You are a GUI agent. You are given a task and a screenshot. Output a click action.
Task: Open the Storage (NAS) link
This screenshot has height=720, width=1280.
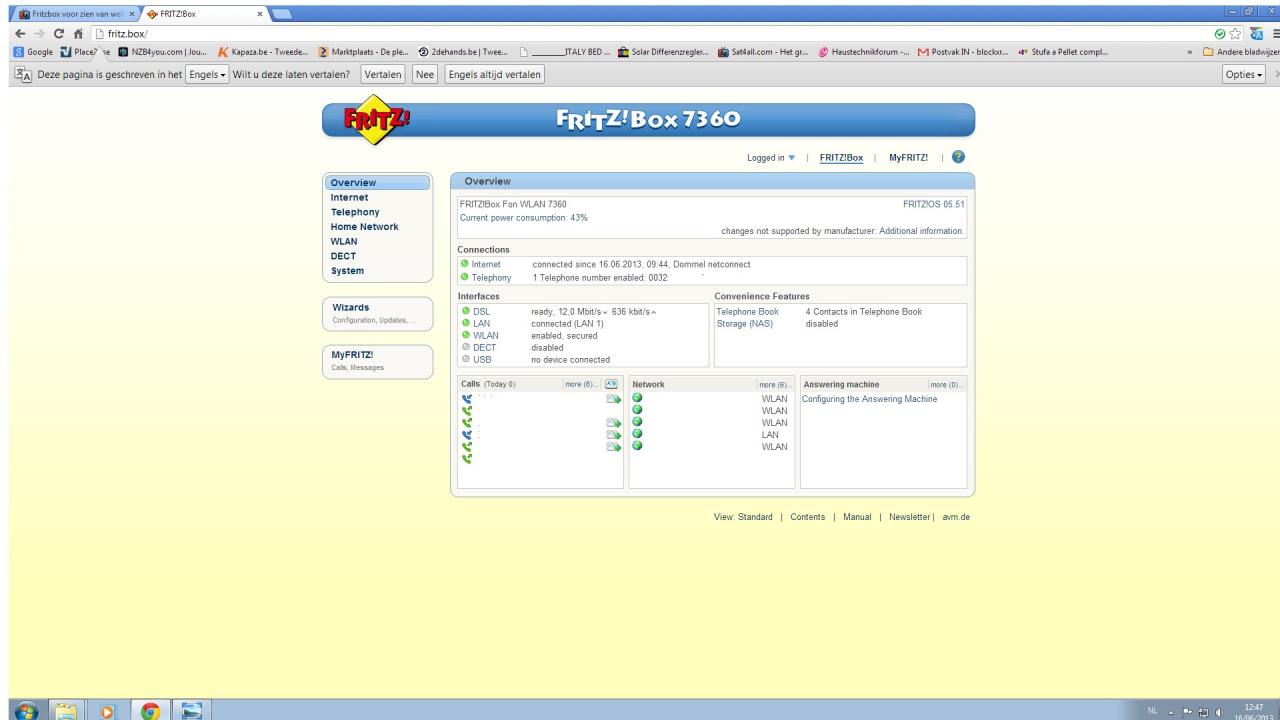coord(747,324)
